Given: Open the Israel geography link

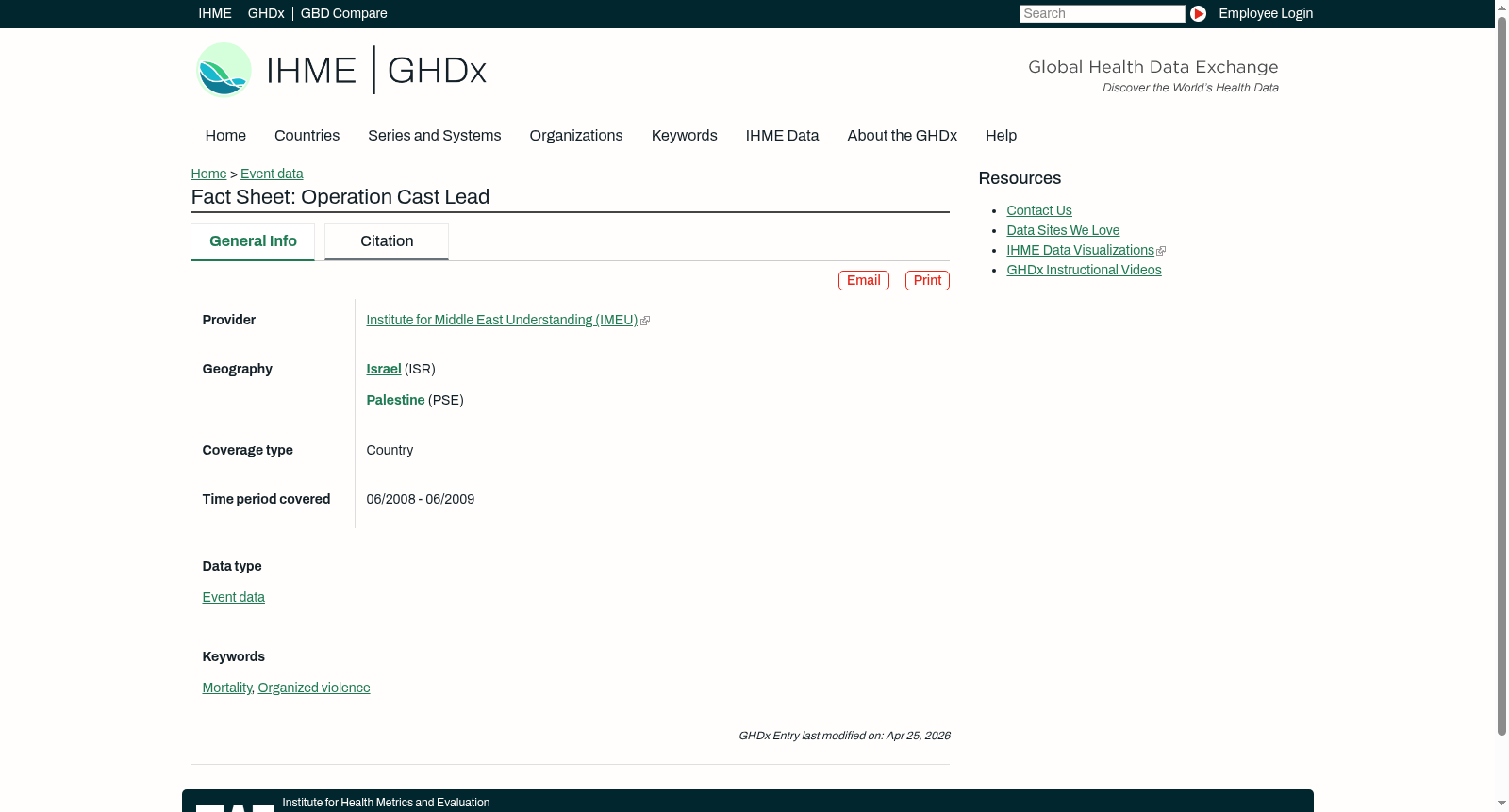Looking at the screenshot, I should [x=384, y=369].
